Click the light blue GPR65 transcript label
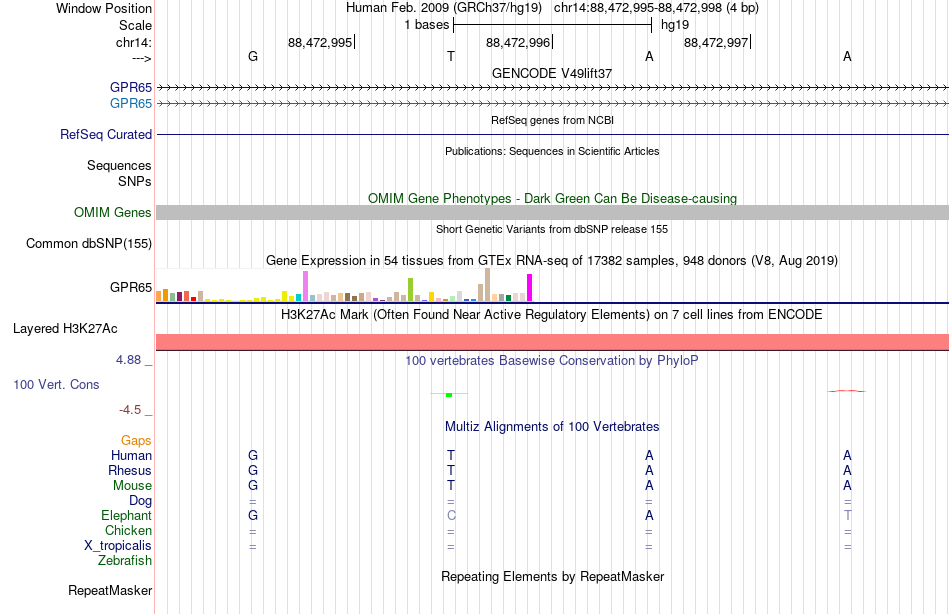950x614 pixels. coord(131,103)
